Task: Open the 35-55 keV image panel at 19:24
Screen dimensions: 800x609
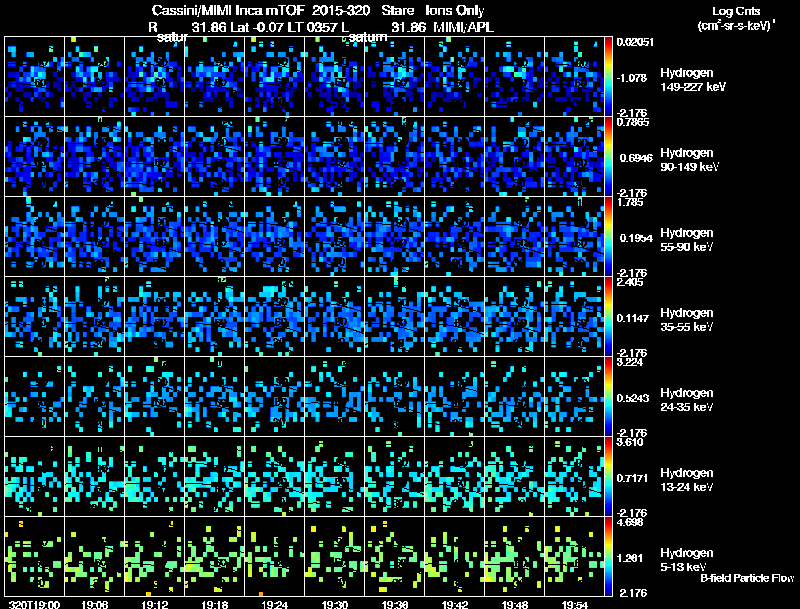Action: click(274, 317)
